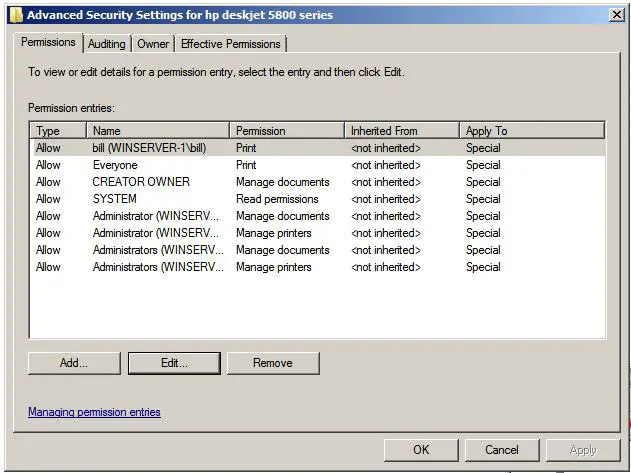Image resolution: width=631 pixels, height=473 pixels.
Task: Click the Edit... button
Action: coord(174,363)
